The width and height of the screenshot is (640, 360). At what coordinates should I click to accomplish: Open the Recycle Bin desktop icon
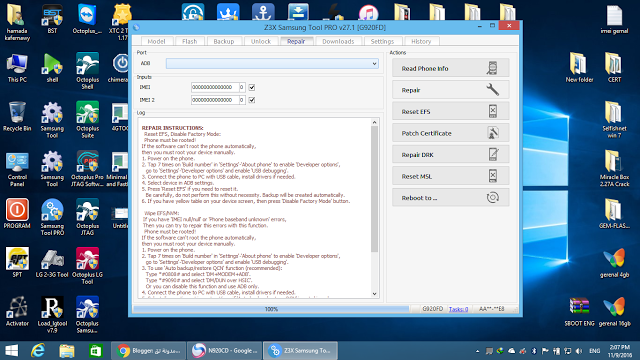click(17, 117)
